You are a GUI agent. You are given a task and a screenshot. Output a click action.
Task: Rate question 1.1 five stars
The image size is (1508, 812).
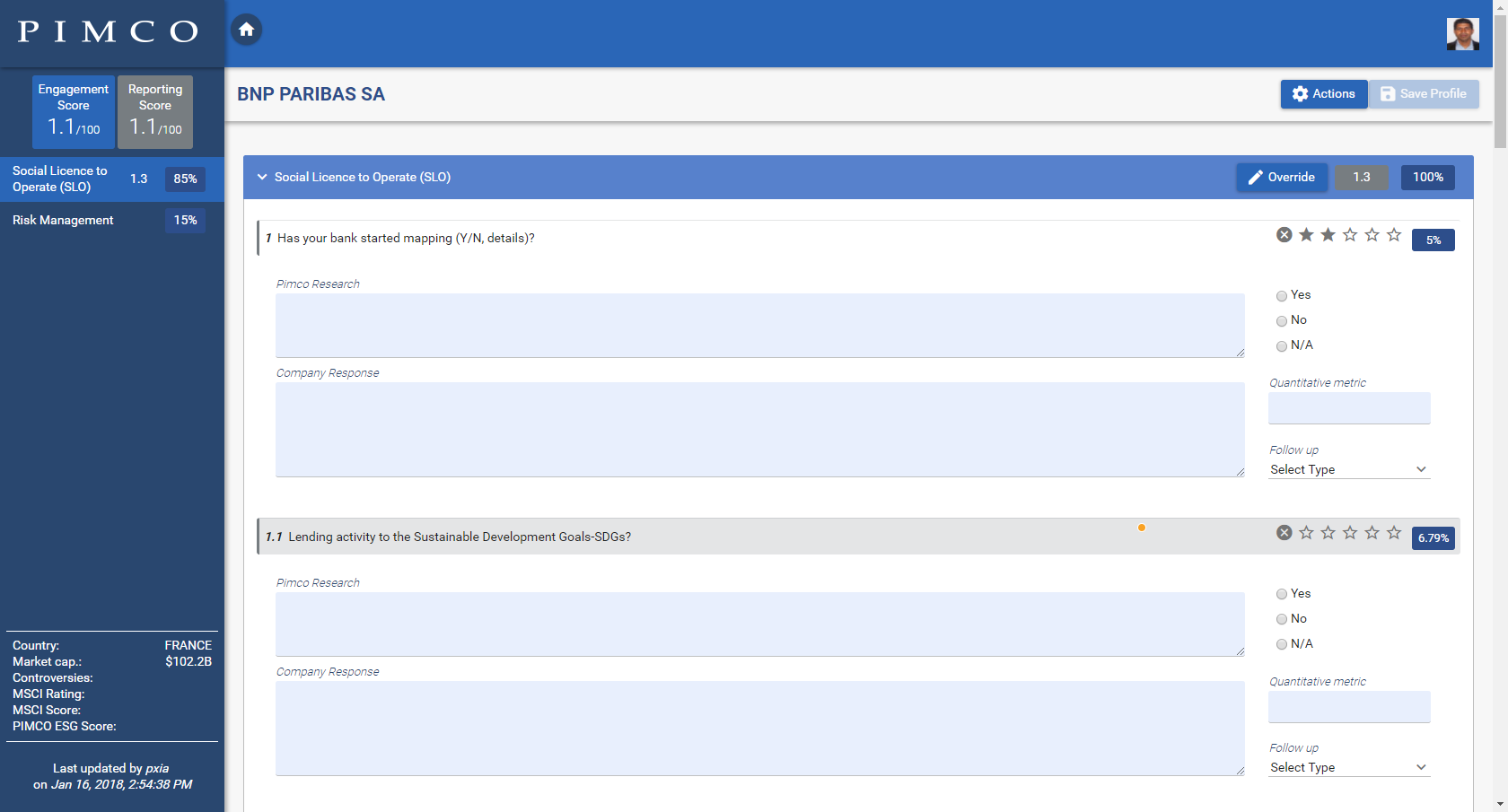click(1394, 533)
